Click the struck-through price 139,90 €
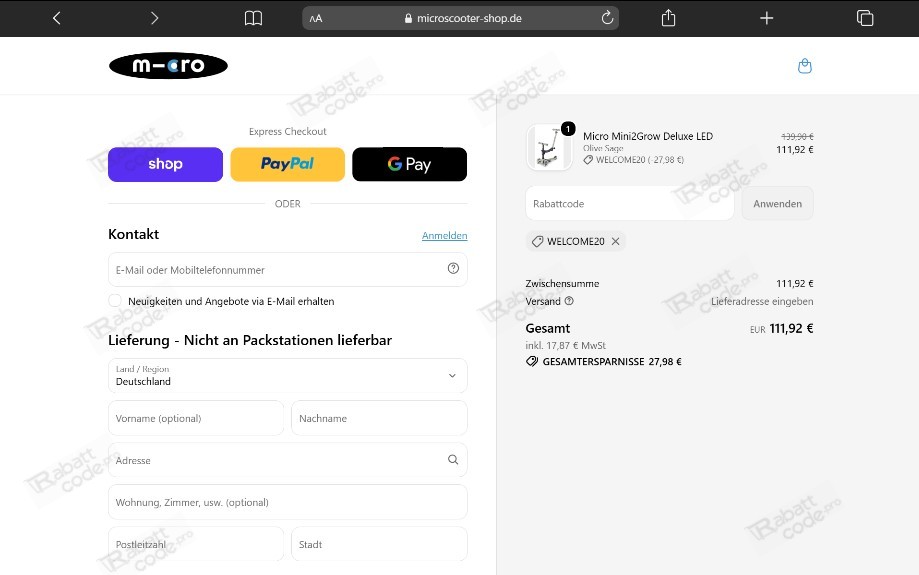 click(797, 136)
